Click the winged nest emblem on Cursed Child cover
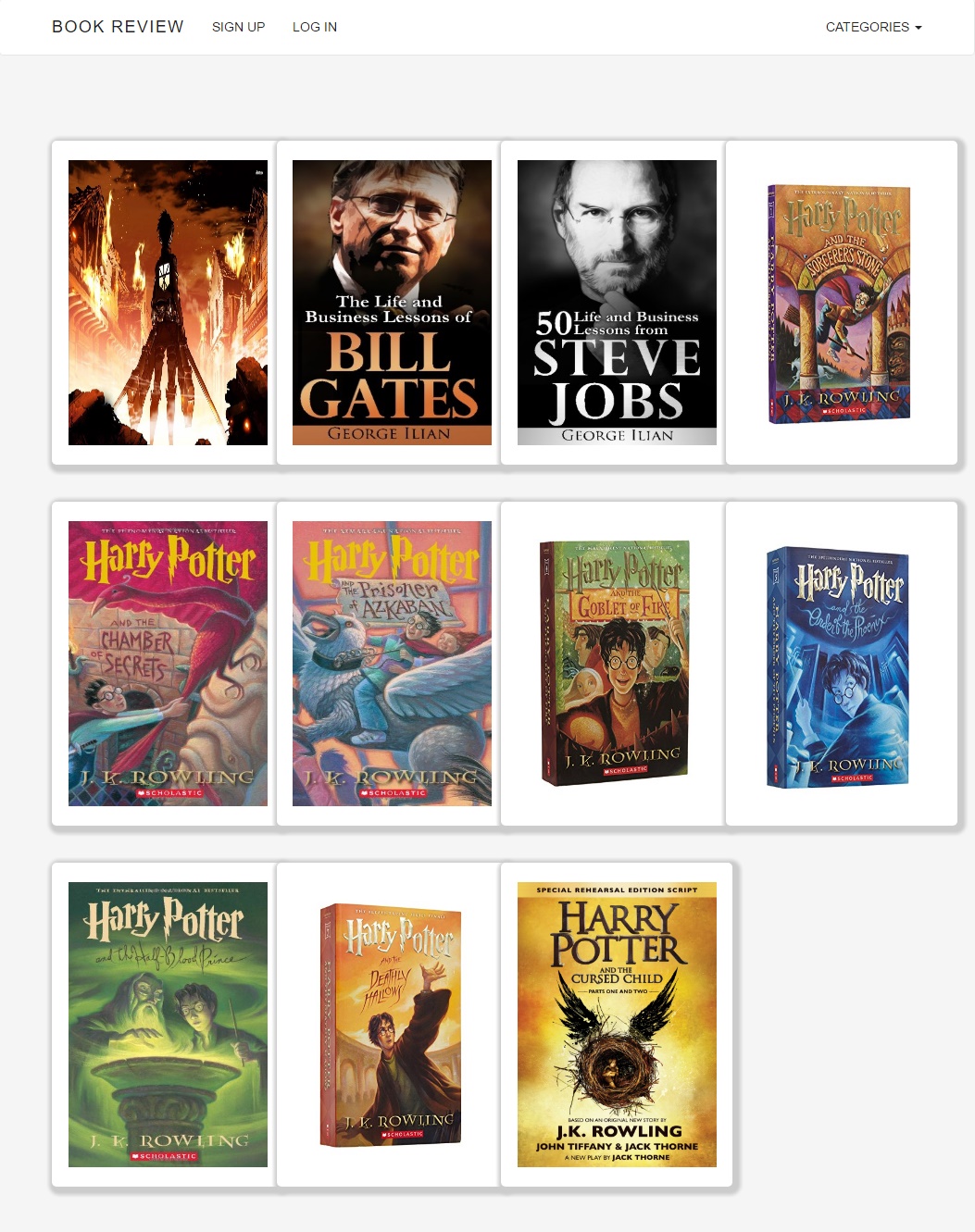 616,1049
